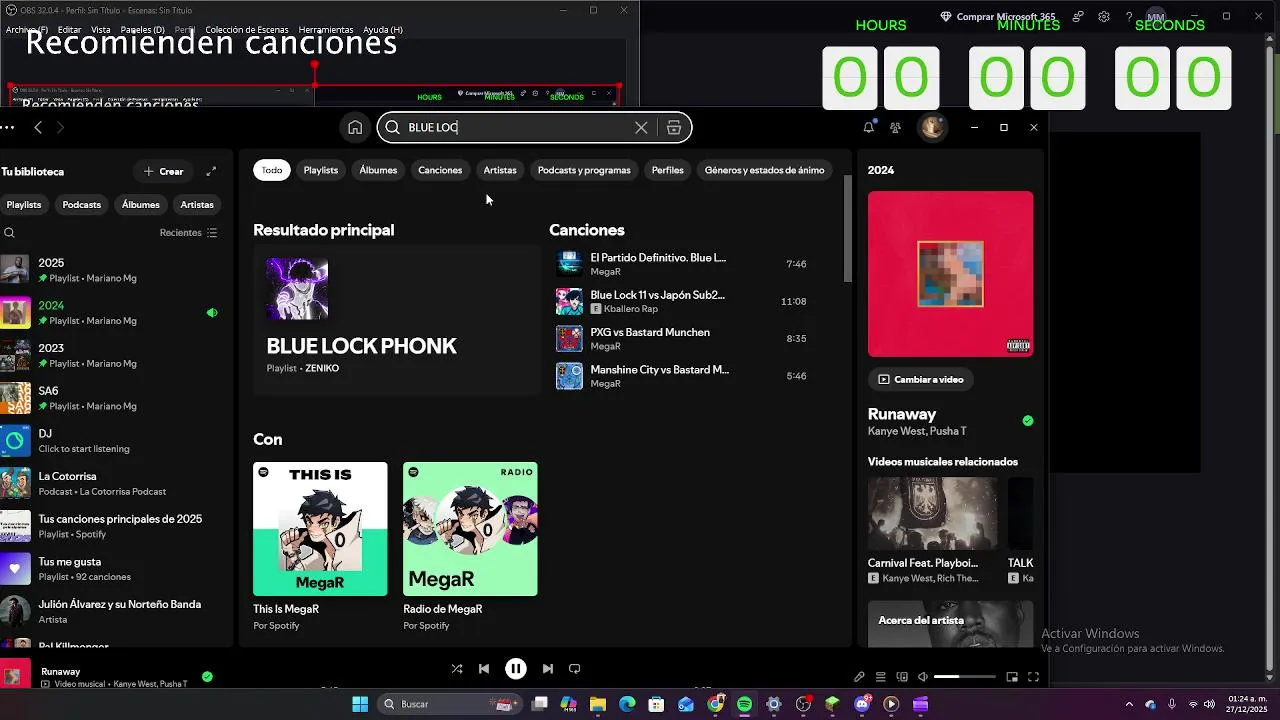Select the Todo filter tab

272,170
